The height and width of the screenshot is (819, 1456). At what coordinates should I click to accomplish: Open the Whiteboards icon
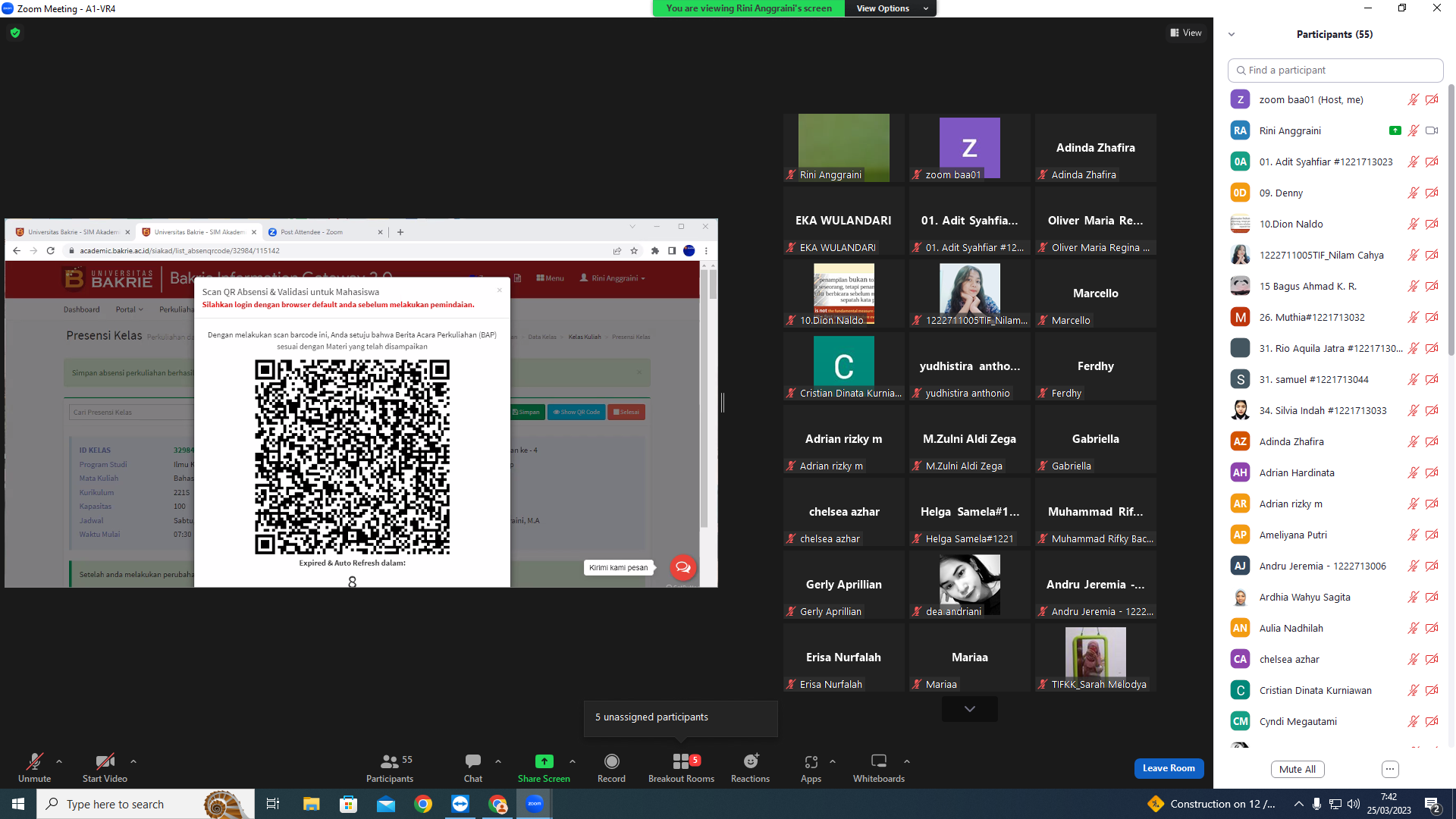click(879, 761)
